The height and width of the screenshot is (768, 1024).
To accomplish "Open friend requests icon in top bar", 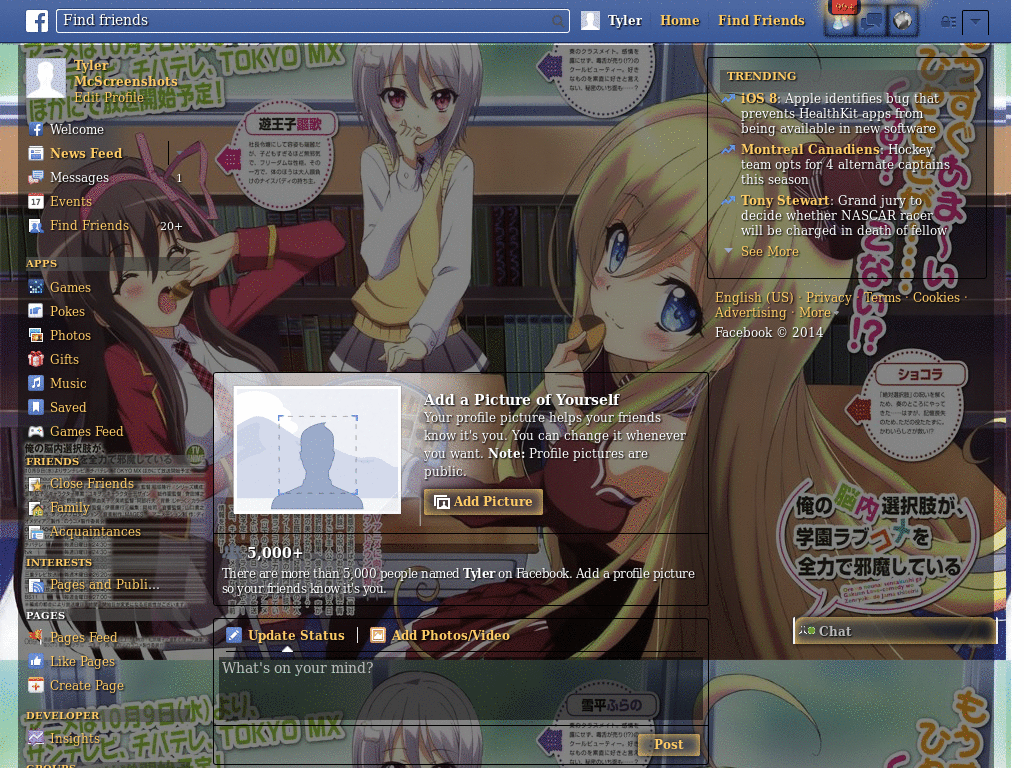I will coord(840,22).
